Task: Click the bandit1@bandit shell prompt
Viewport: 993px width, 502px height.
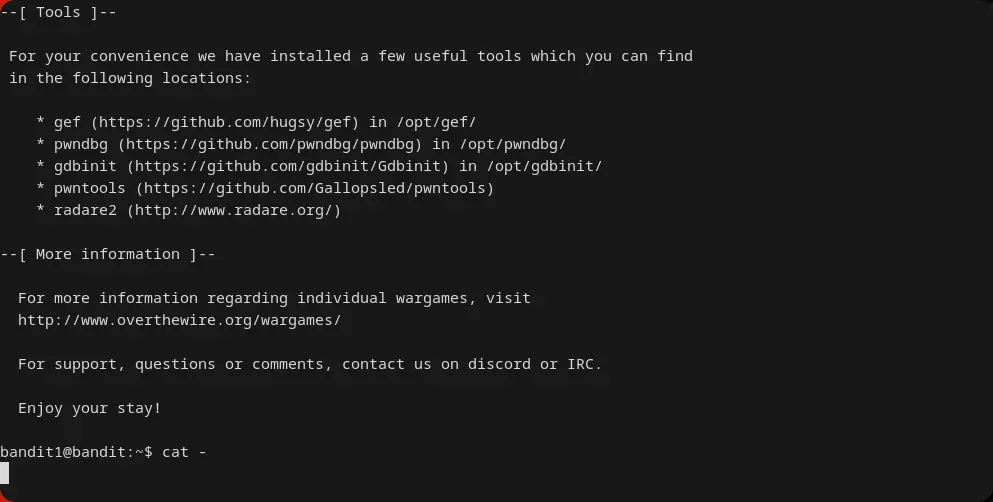Action: coord(76,452)
